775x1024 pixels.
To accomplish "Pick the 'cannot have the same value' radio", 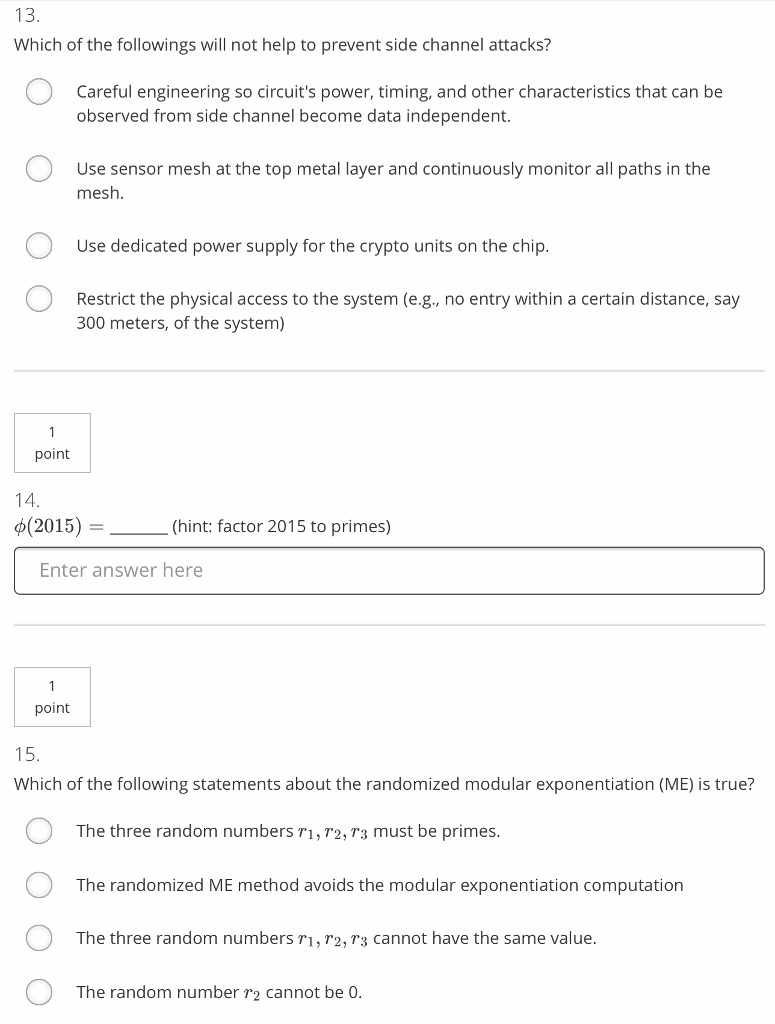I will pyautogui.click(x=39, y=938).
